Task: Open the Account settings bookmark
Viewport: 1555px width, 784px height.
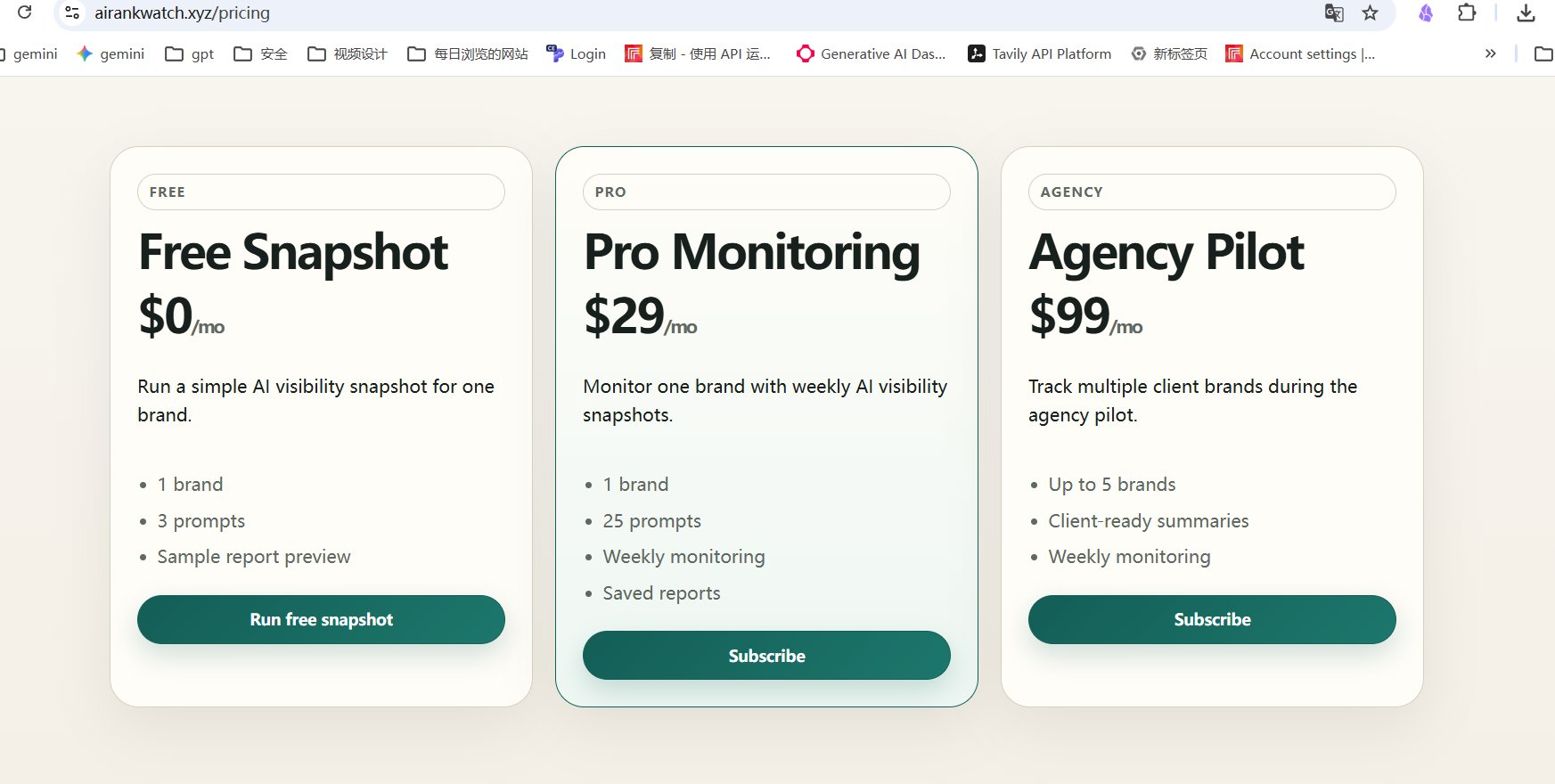Action: (1300, 53)
